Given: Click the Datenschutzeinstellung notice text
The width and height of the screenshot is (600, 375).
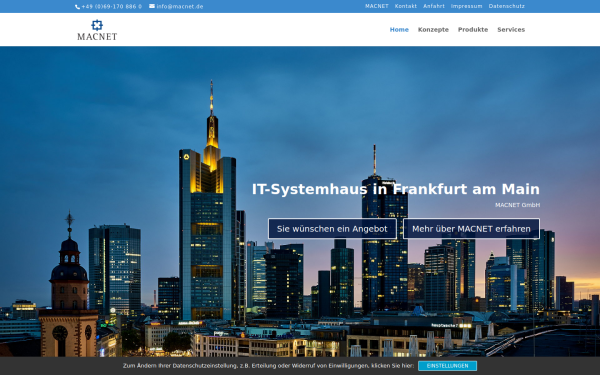Looking at the screenshot, I should [x=268, y=366].
